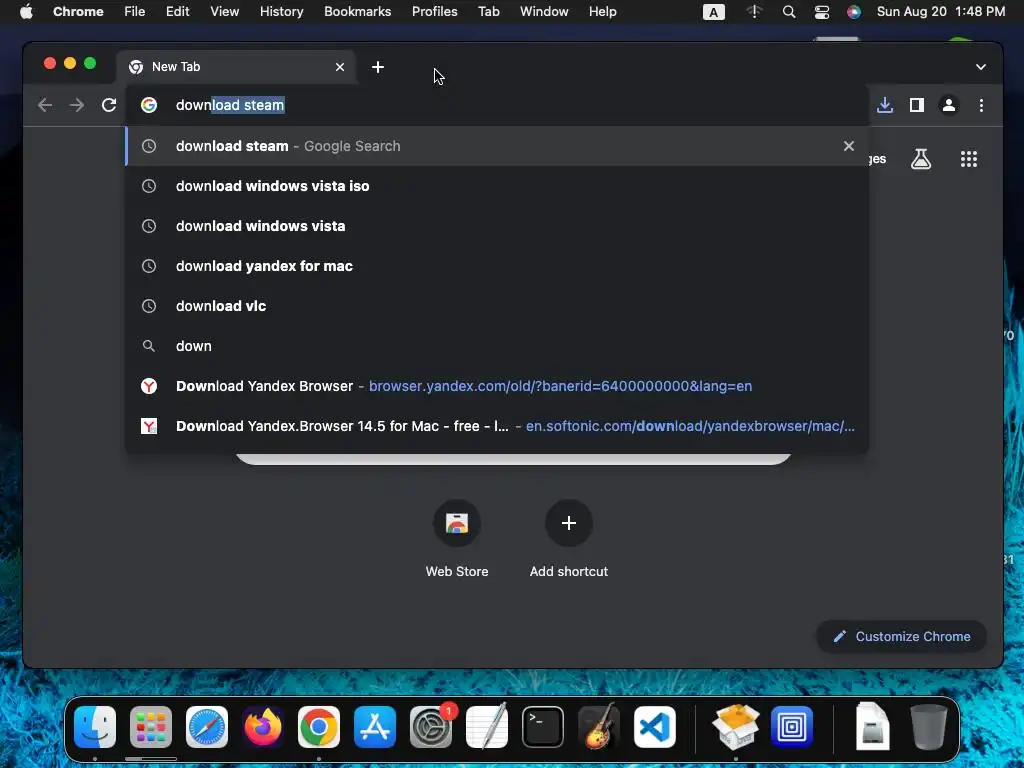
Task: Choose download vlc suggestion
Action: pos(496,306)
